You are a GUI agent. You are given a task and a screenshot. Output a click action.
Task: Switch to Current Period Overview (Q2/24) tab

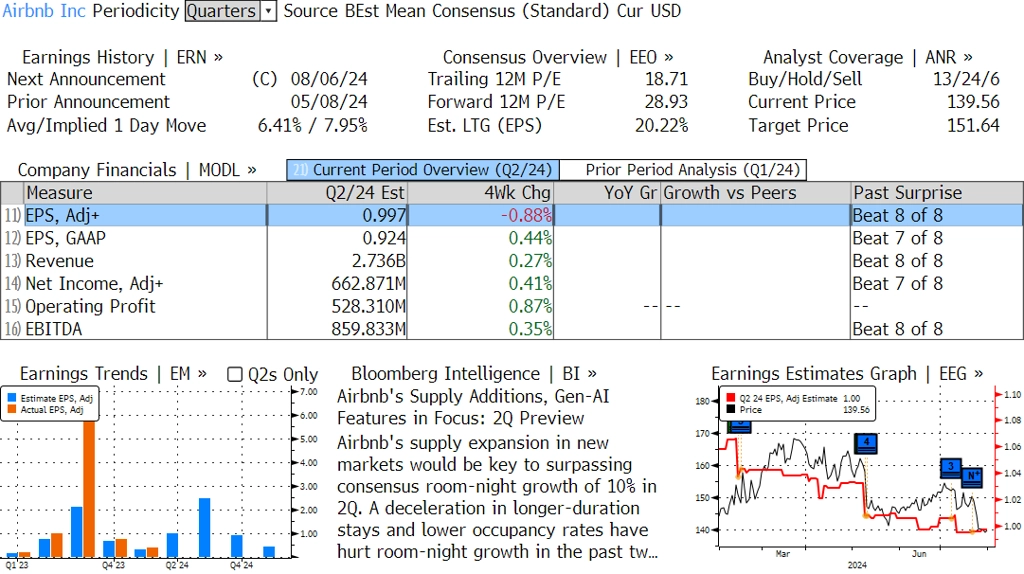(423, 170)
